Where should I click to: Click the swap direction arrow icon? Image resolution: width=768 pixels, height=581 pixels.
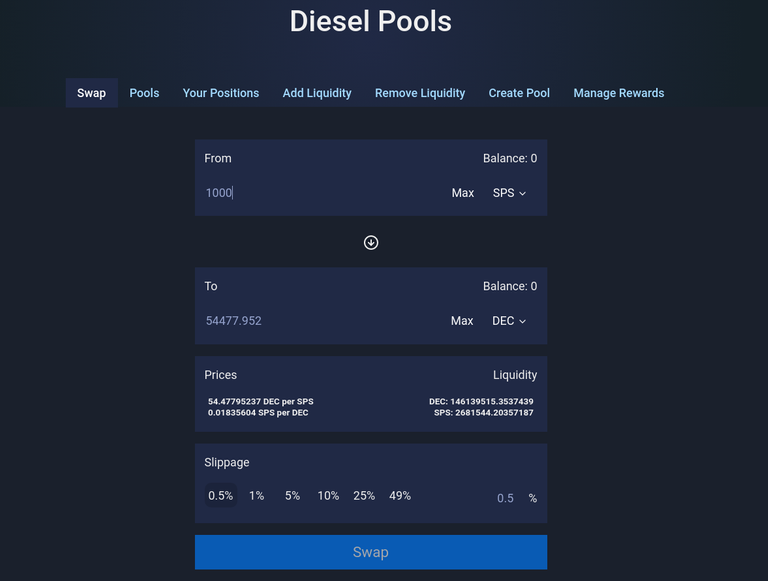coord(371,242)
